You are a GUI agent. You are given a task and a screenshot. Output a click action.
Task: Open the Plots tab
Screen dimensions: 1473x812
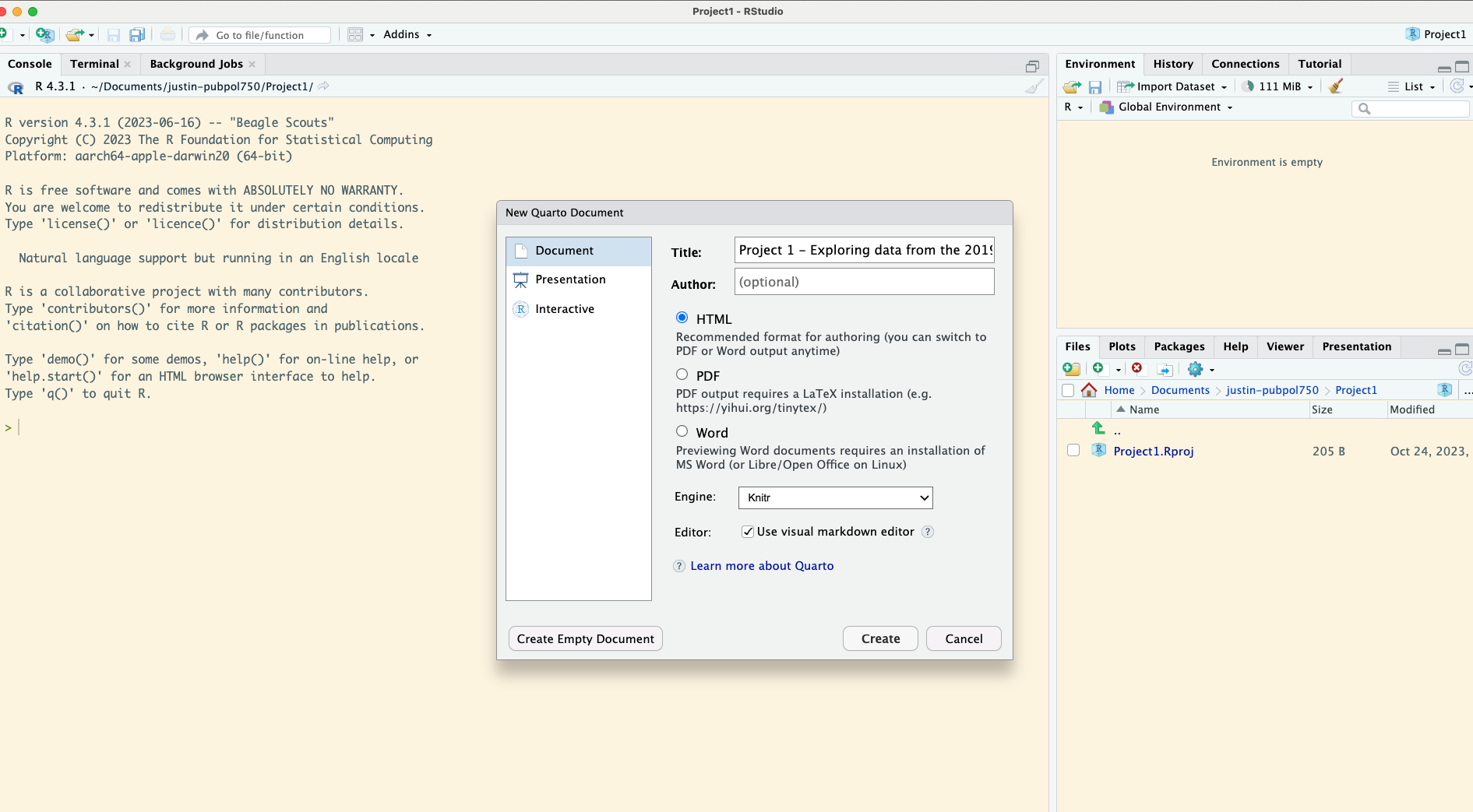point(1122,346)
